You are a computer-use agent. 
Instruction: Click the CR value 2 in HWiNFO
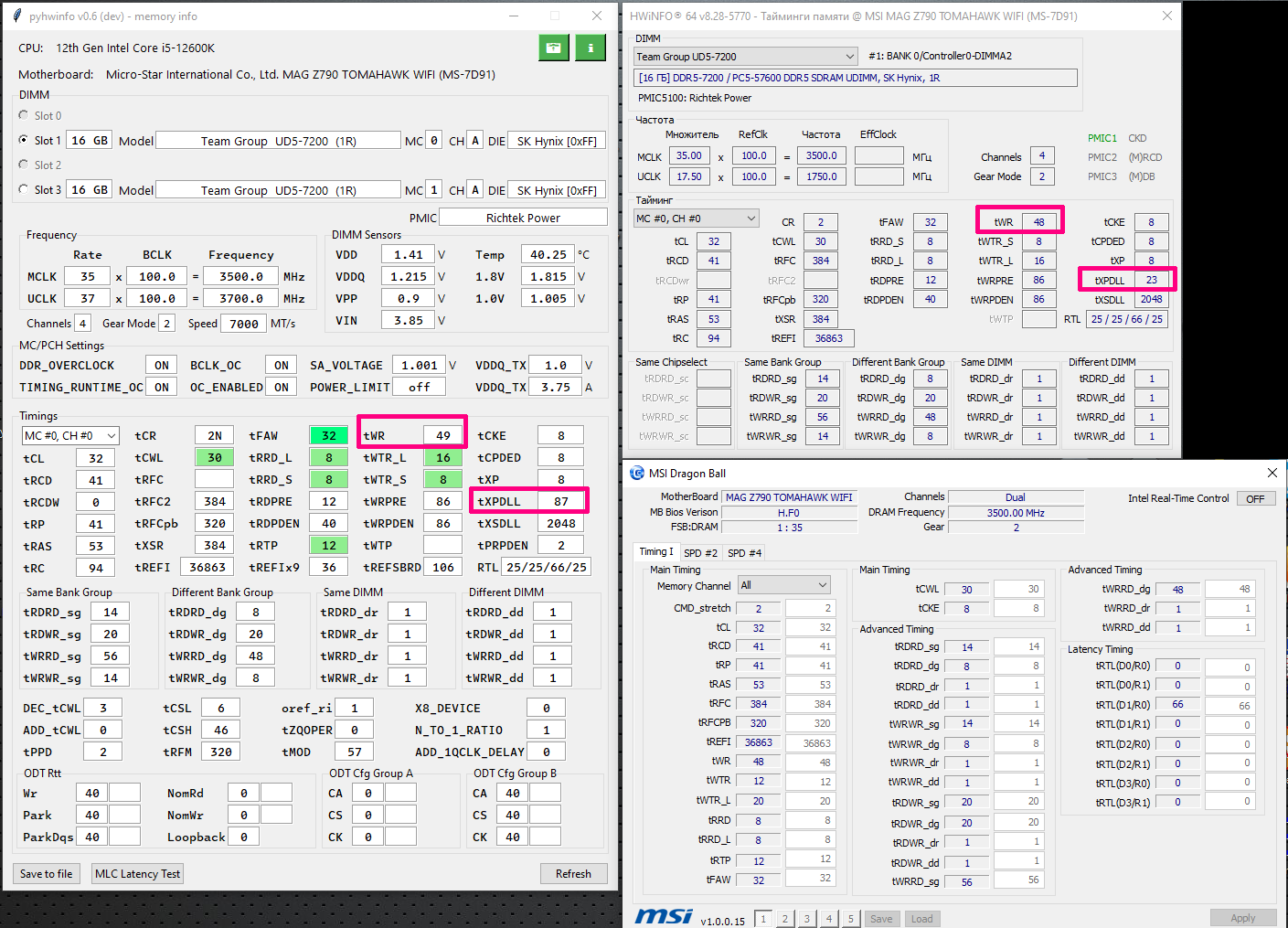click(x=821, y=222)
